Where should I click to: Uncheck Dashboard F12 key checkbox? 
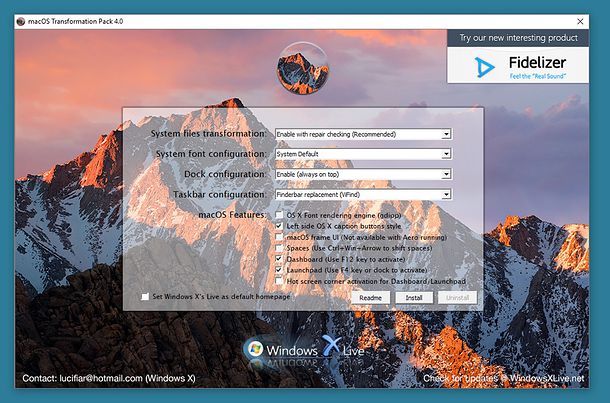(279, 259)
